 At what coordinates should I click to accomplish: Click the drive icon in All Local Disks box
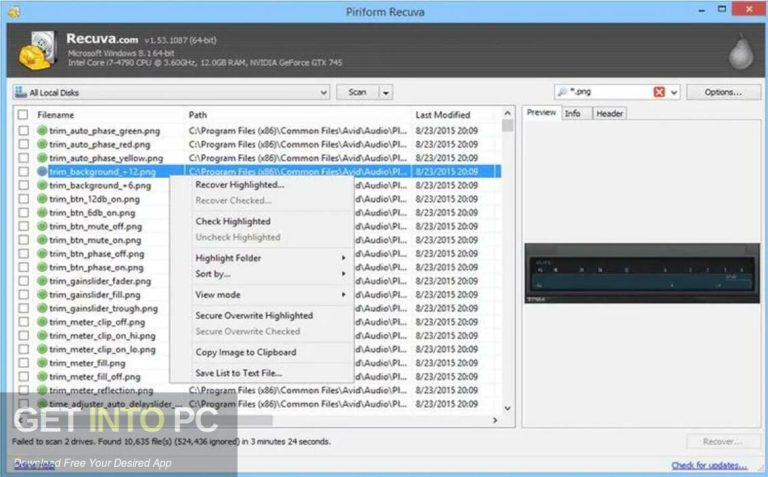click(21, 92)
